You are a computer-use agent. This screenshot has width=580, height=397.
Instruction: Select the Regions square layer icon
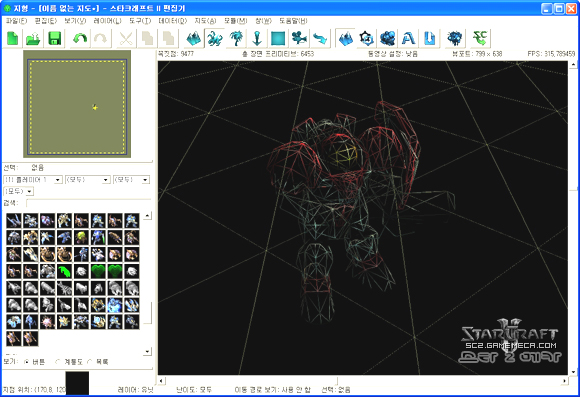(x=278, y=38)
